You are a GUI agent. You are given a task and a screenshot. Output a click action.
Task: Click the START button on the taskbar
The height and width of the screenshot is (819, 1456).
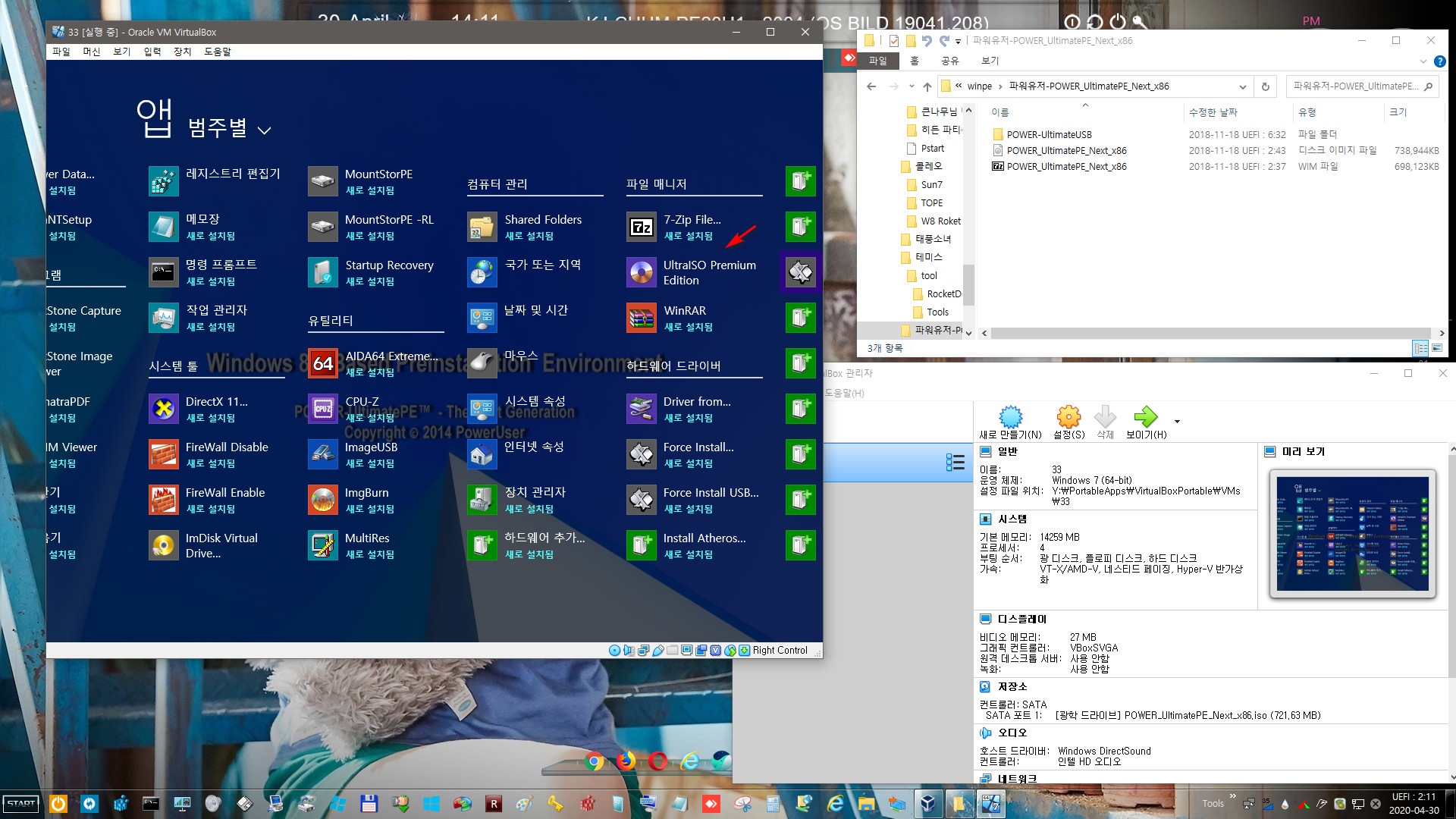click(21, 804)
